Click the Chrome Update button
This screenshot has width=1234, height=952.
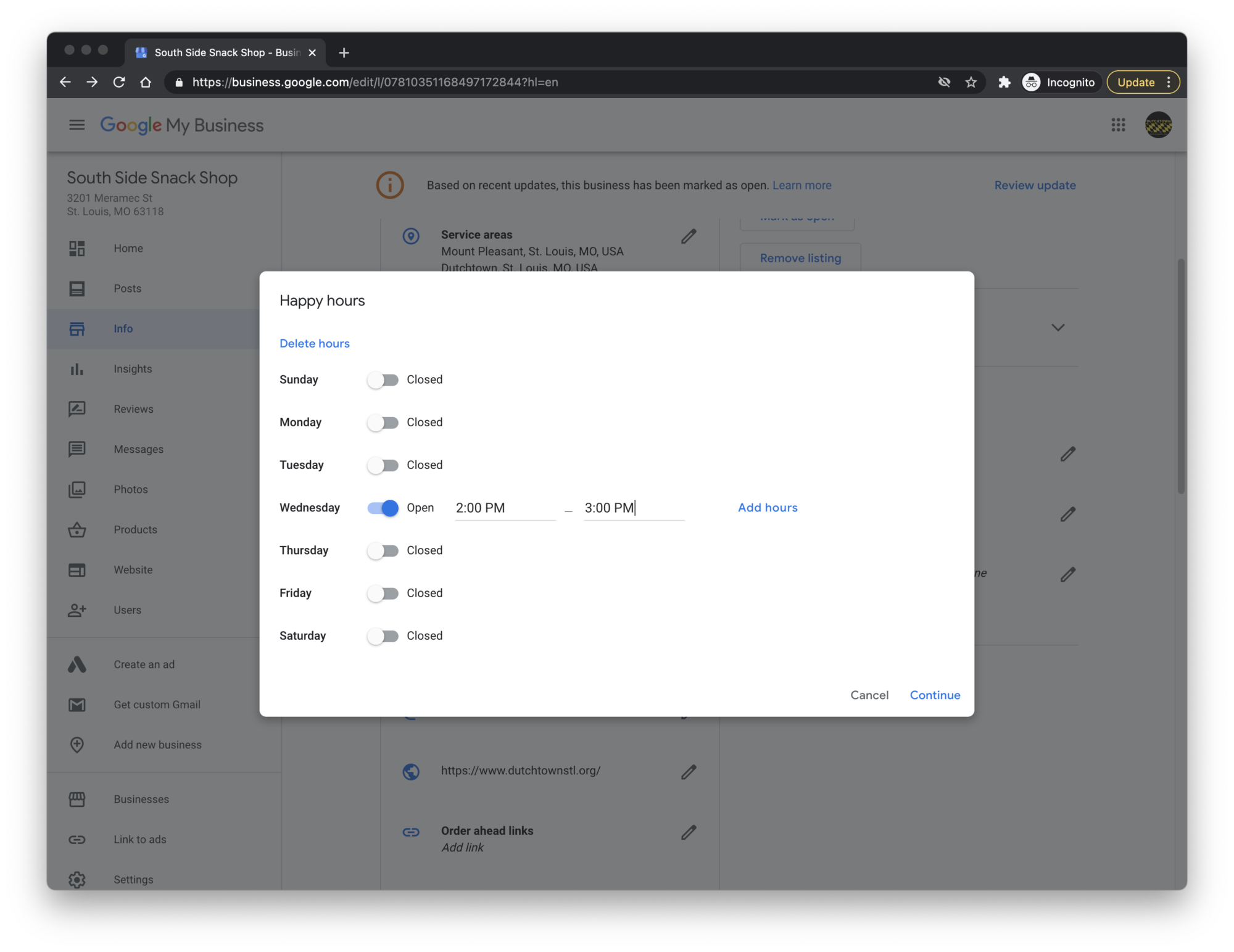(1142, 82)
